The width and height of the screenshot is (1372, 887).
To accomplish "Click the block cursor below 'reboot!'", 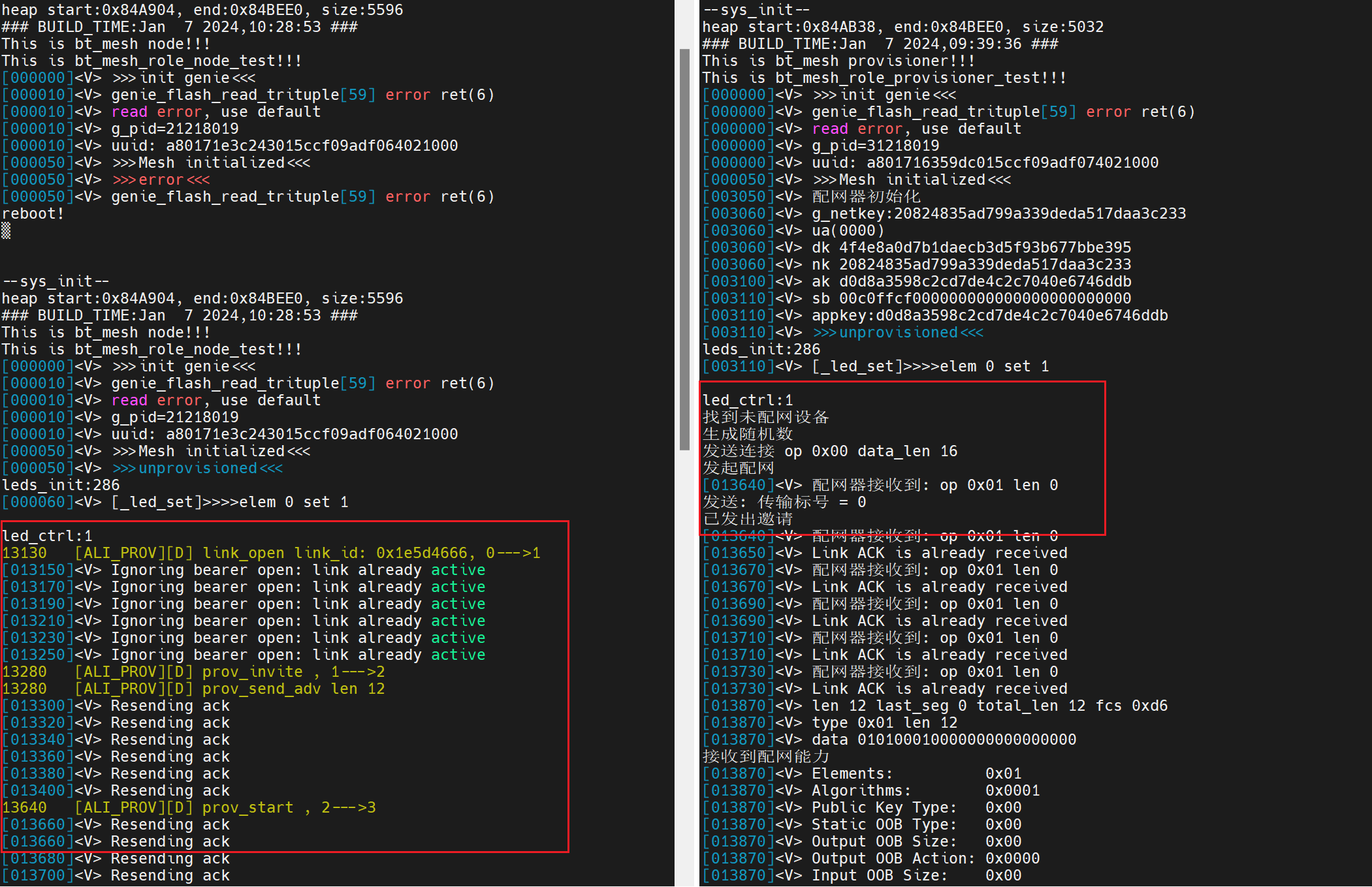I will [x=6, y=230].
